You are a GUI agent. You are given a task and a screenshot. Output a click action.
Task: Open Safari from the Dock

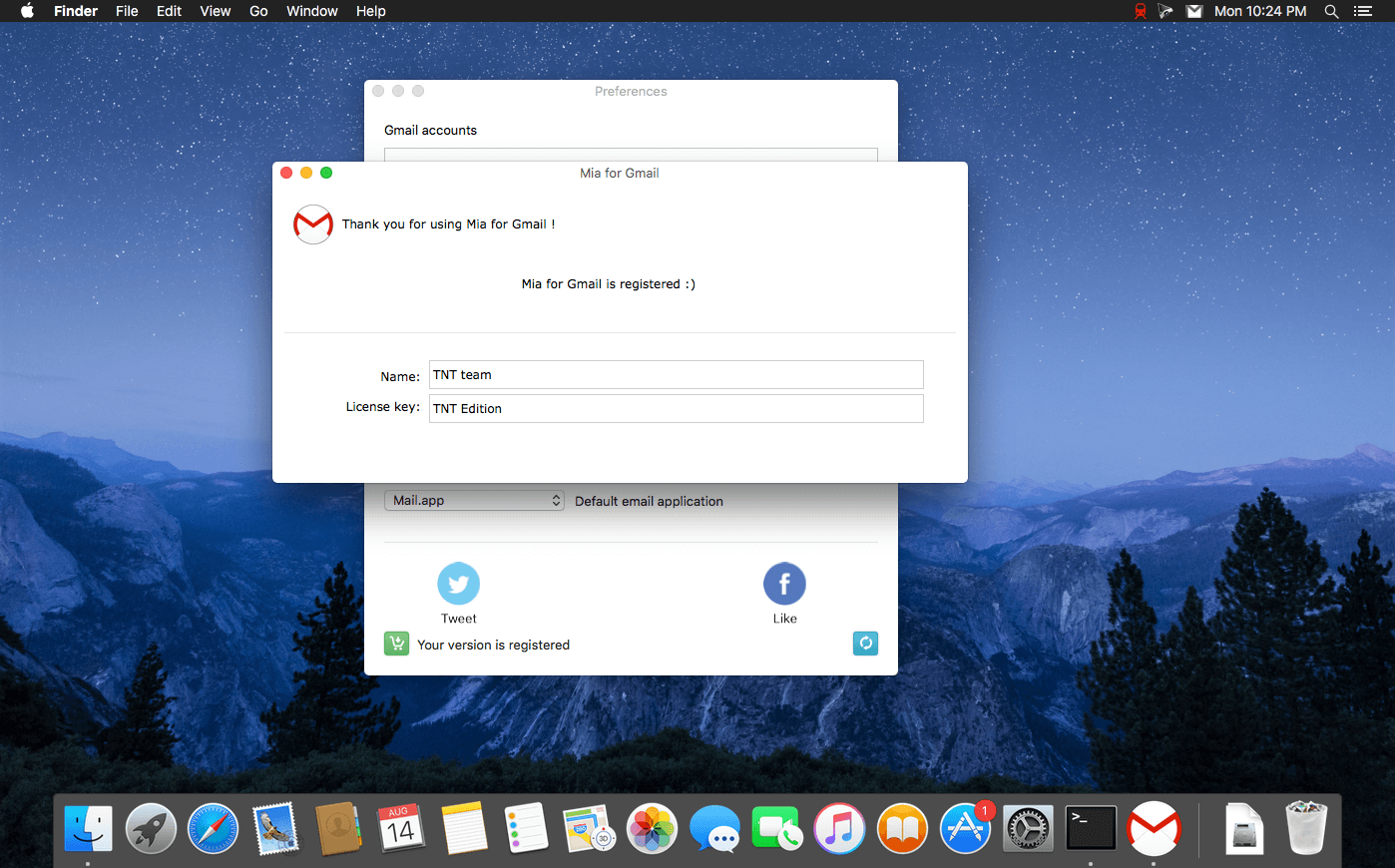(214, 829)
